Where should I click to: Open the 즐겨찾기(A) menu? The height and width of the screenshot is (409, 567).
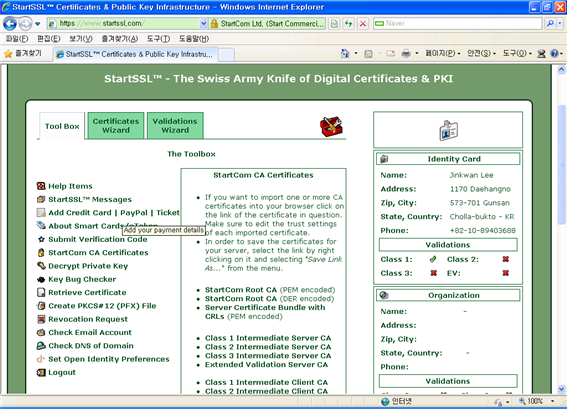point(119,39)
